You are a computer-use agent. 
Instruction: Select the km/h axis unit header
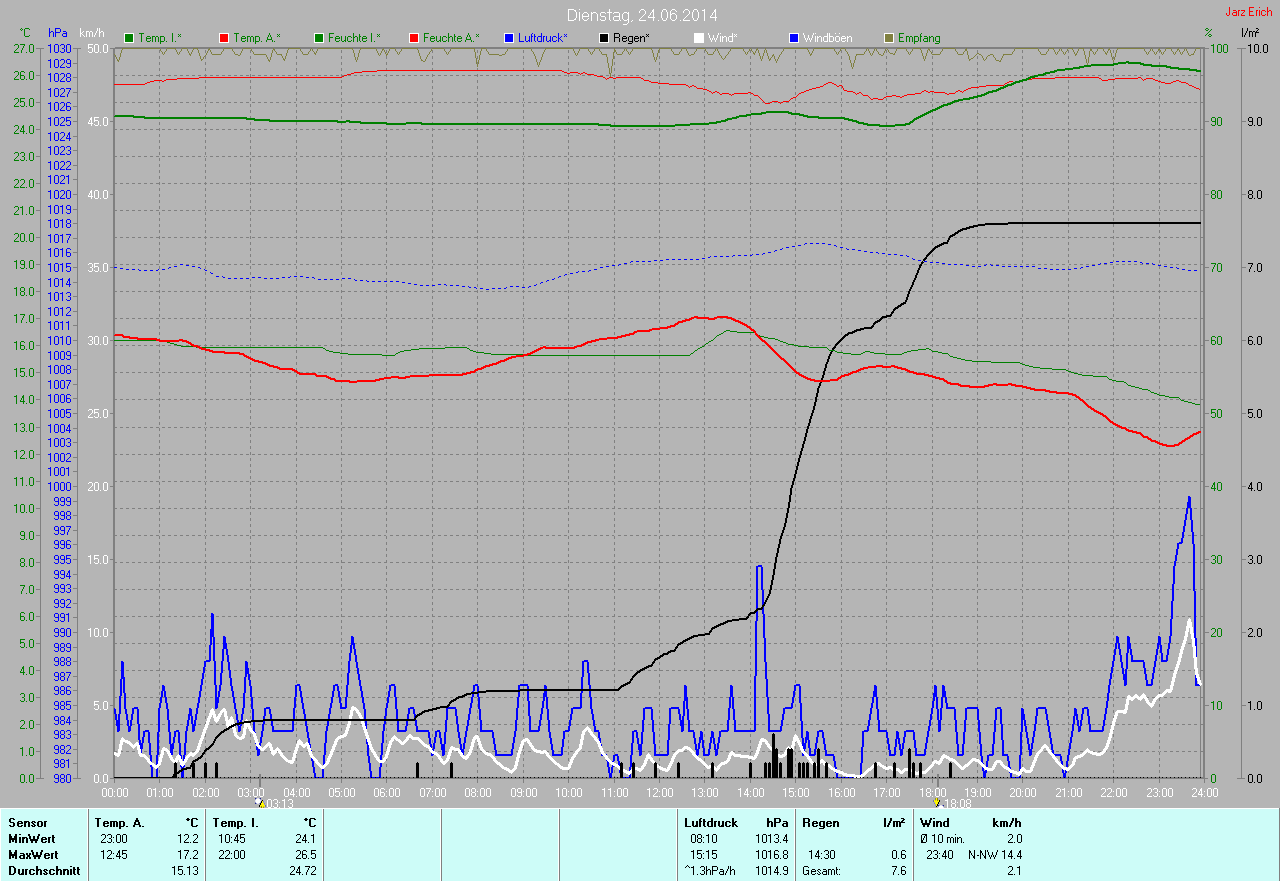click(93, 33)
